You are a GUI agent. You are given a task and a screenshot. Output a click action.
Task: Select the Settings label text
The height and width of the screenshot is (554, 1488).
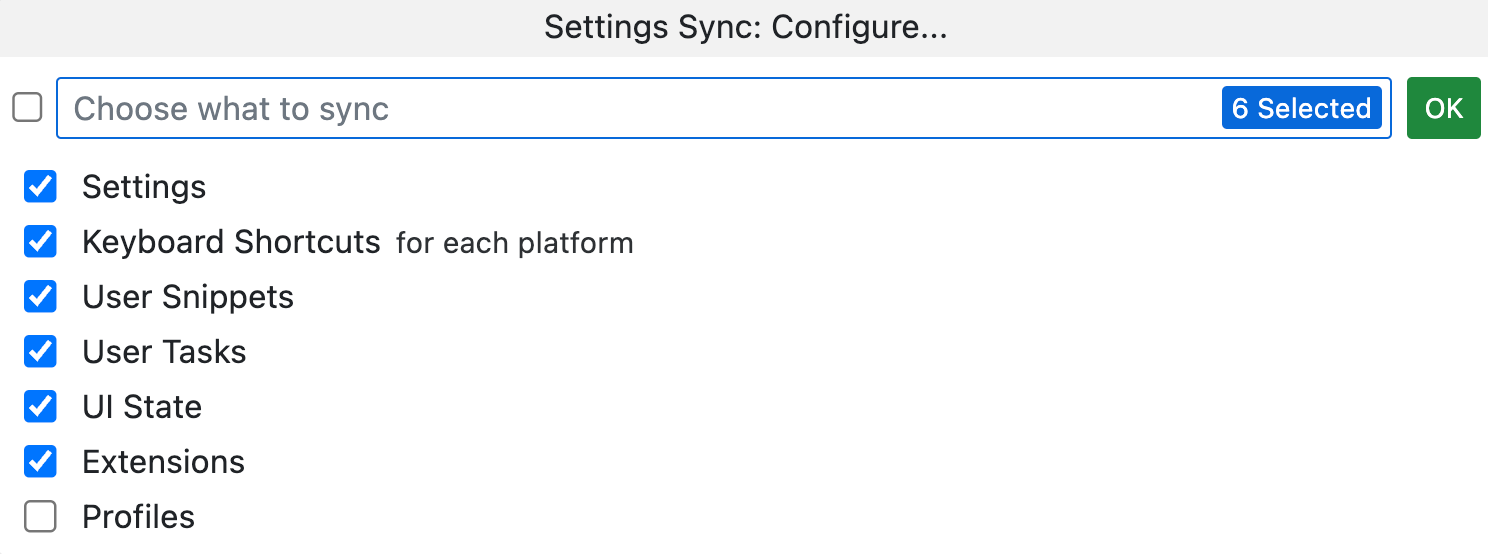tap(144, 187)
